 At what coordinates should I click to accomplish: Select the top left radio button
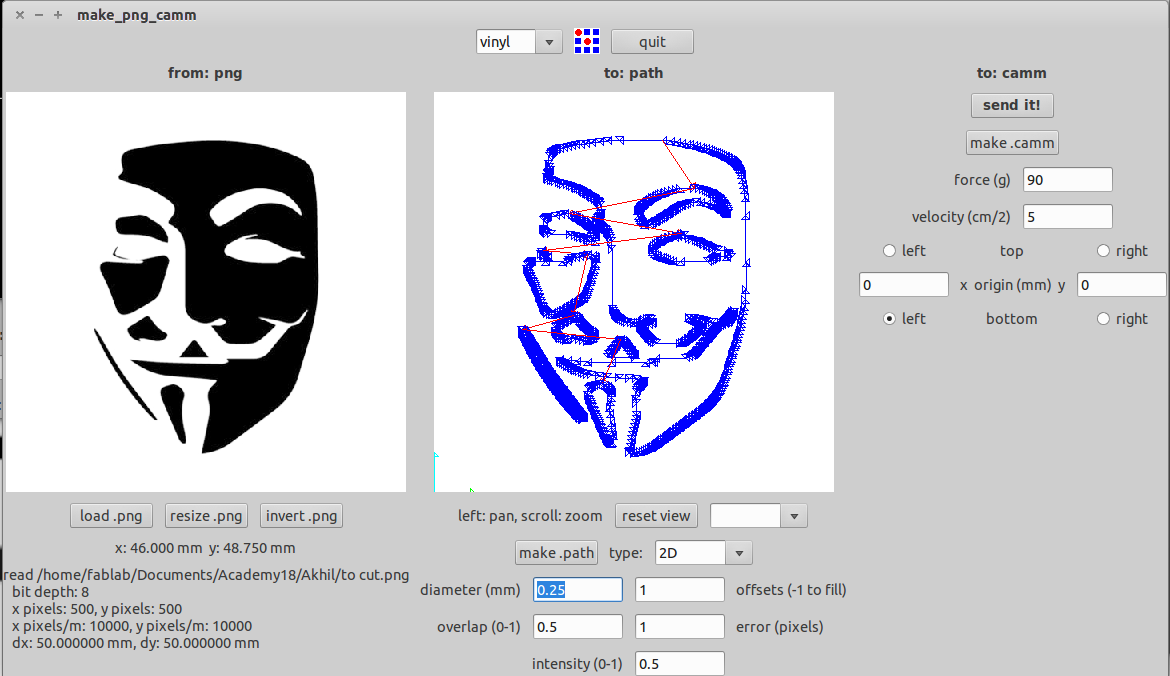[889, 251]
